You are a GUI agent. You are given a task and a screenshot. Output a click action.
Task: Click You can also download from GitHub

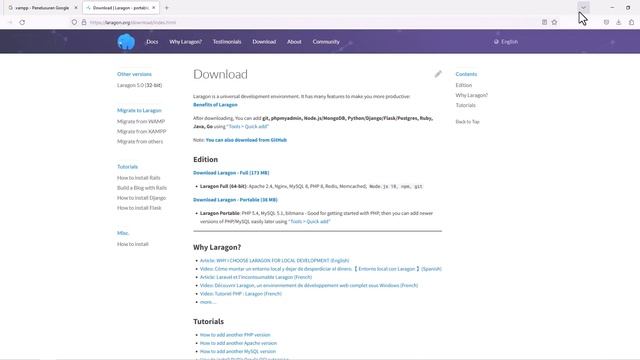[246, 140]
